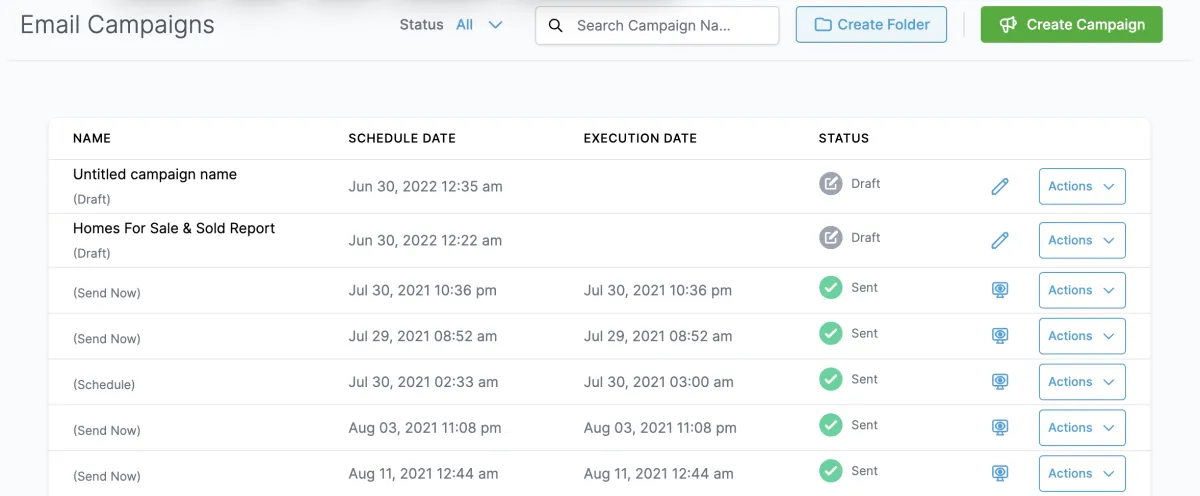Click the Create Campaign button
The height and width of the screenshot is (496, 1200).
pos(1071,25)
